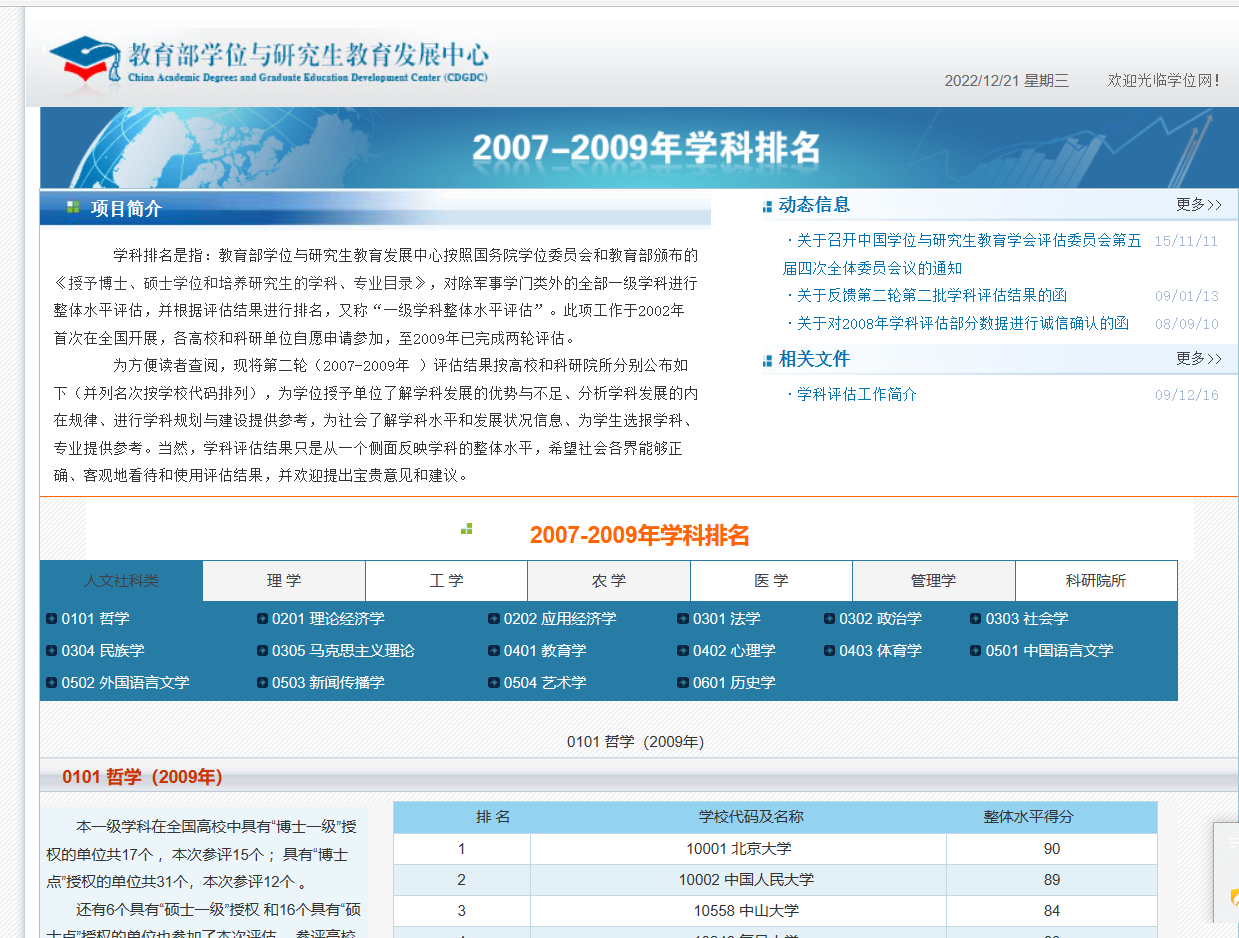Switch to the 理学 tab
This screenshot has height=938, width=1239.
click(x=284, y=581)
